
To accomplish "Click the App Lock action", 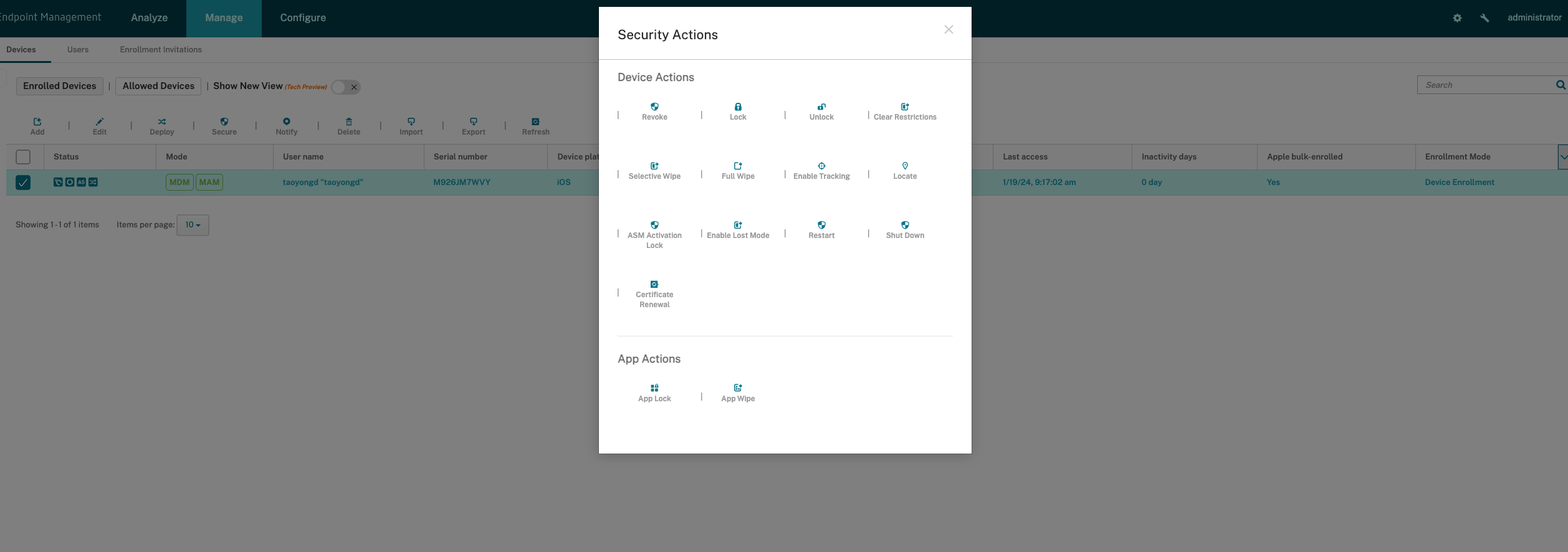I will (x=654, y=393).
